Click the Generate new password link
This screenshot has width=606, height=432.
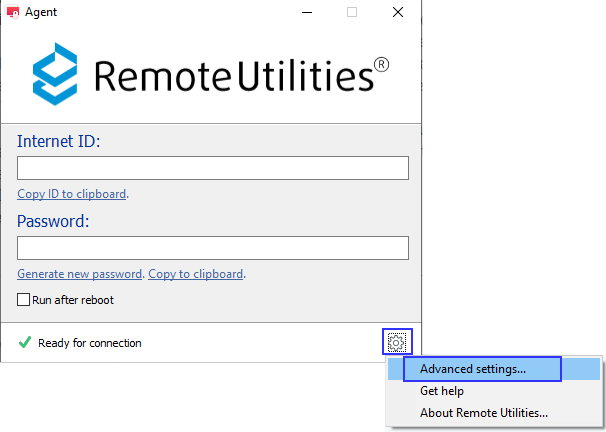[x=79, y=274]
